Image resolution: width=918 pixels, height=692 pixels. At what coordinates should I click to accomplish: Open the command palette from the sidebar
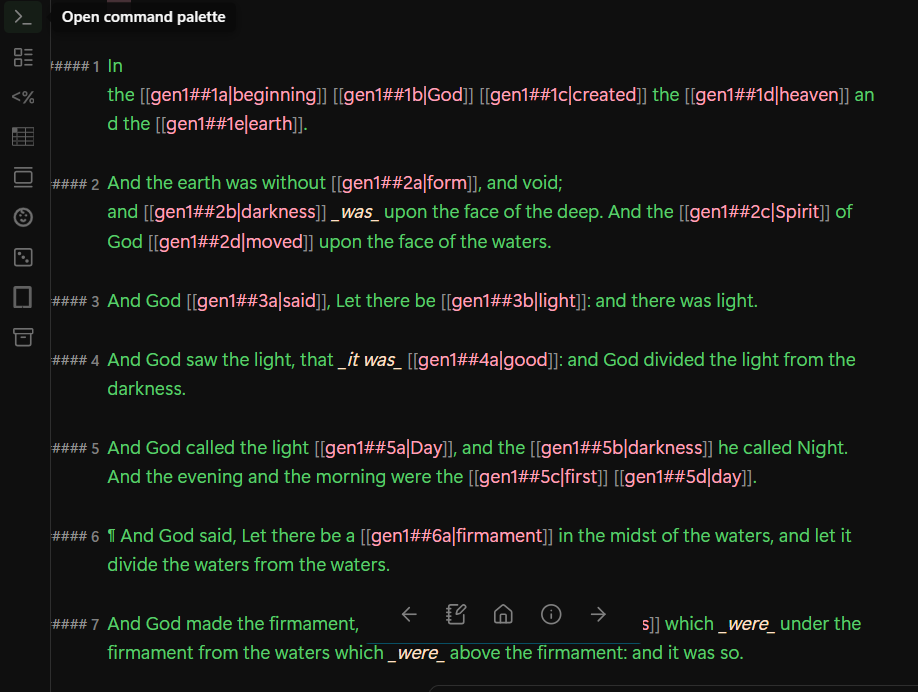pos(22,17)
